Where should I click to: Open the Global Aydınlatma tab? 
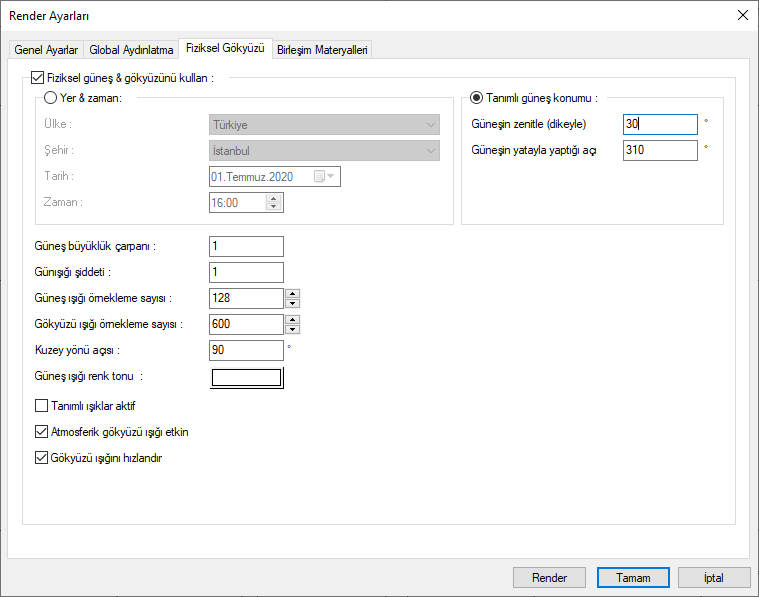(131, 50)
